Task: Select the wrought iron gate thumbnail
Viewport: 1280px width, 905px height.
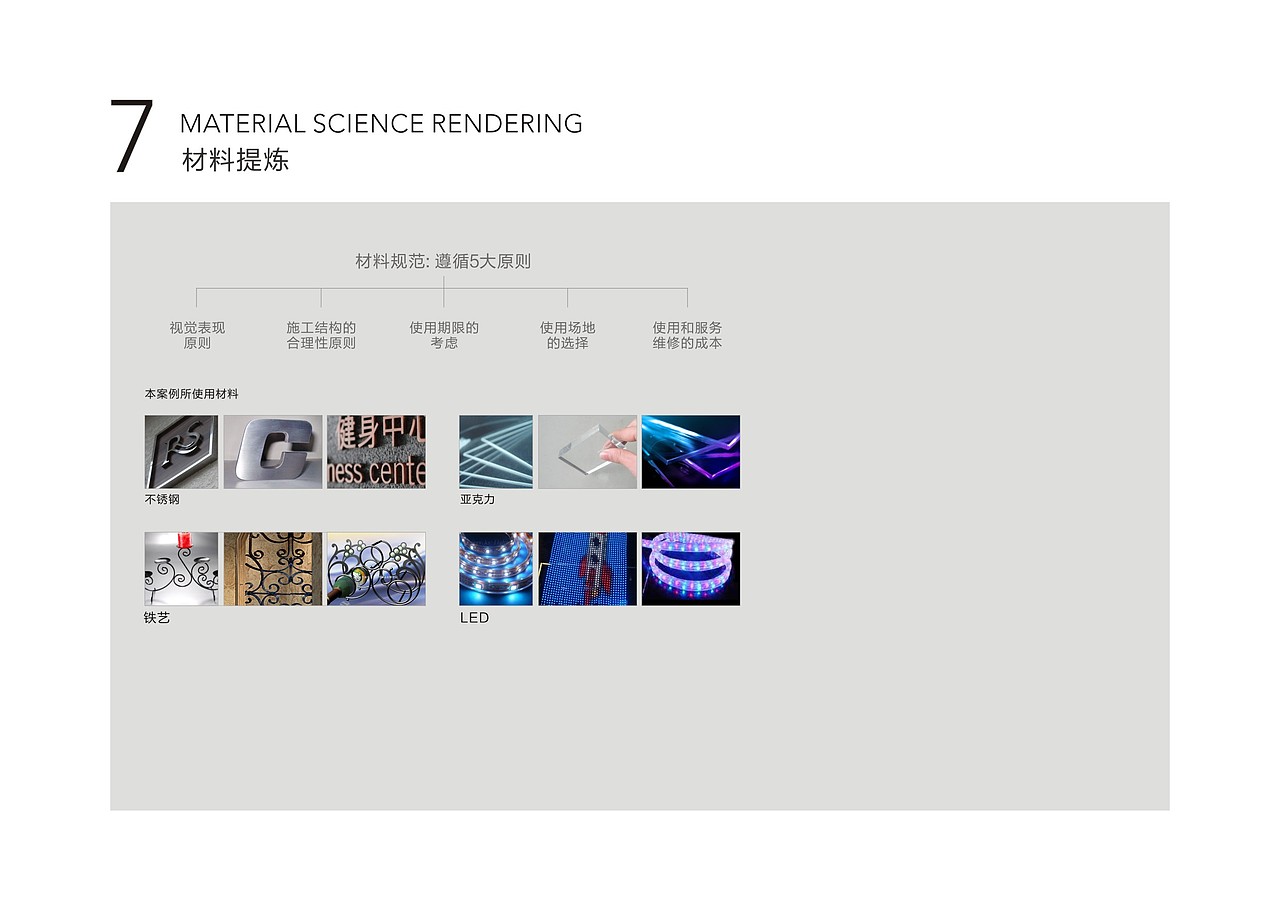Action: point(273,569)
